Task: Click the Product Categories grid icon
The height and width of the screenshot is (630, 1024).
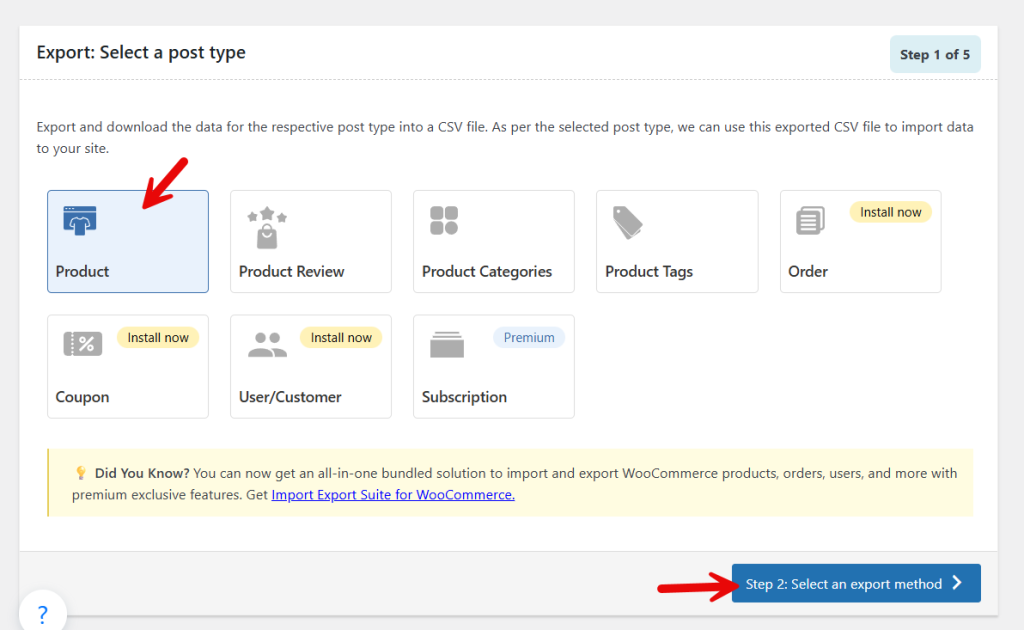Action: tap(444, 220)
